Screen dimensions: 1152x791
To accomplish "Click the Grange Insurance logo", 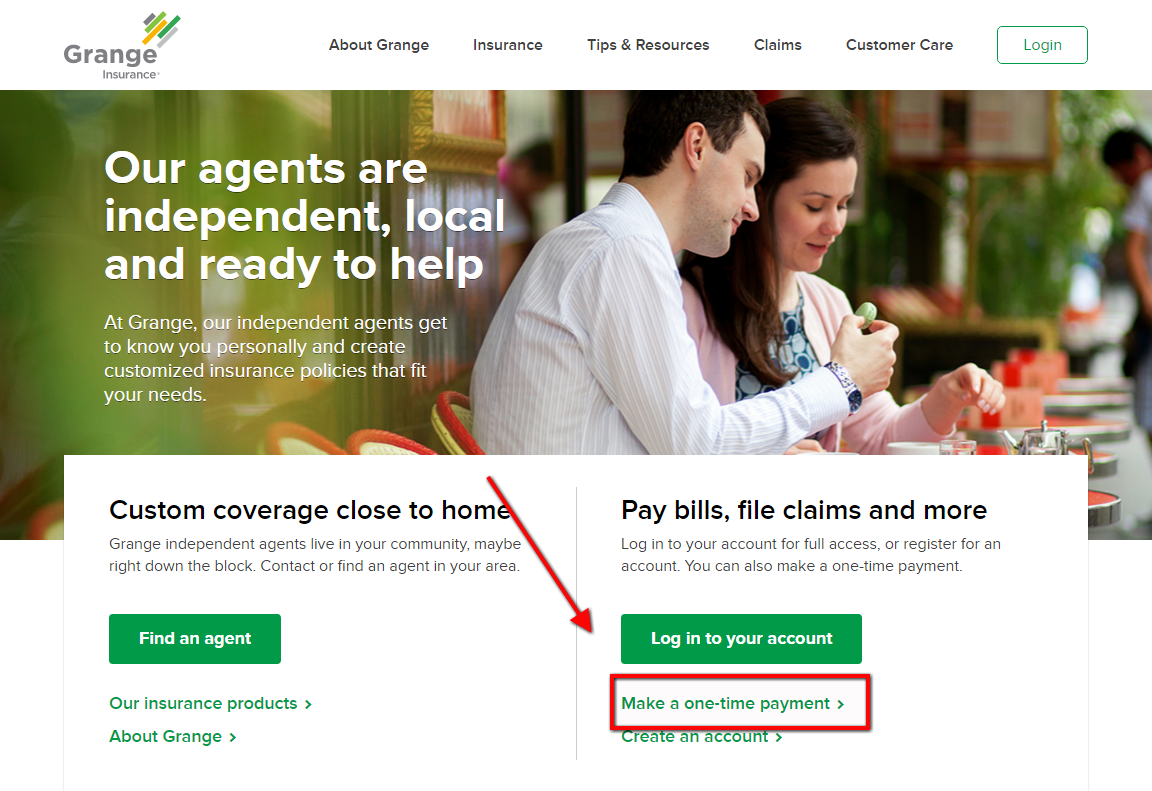I will [x=122, y=46].
